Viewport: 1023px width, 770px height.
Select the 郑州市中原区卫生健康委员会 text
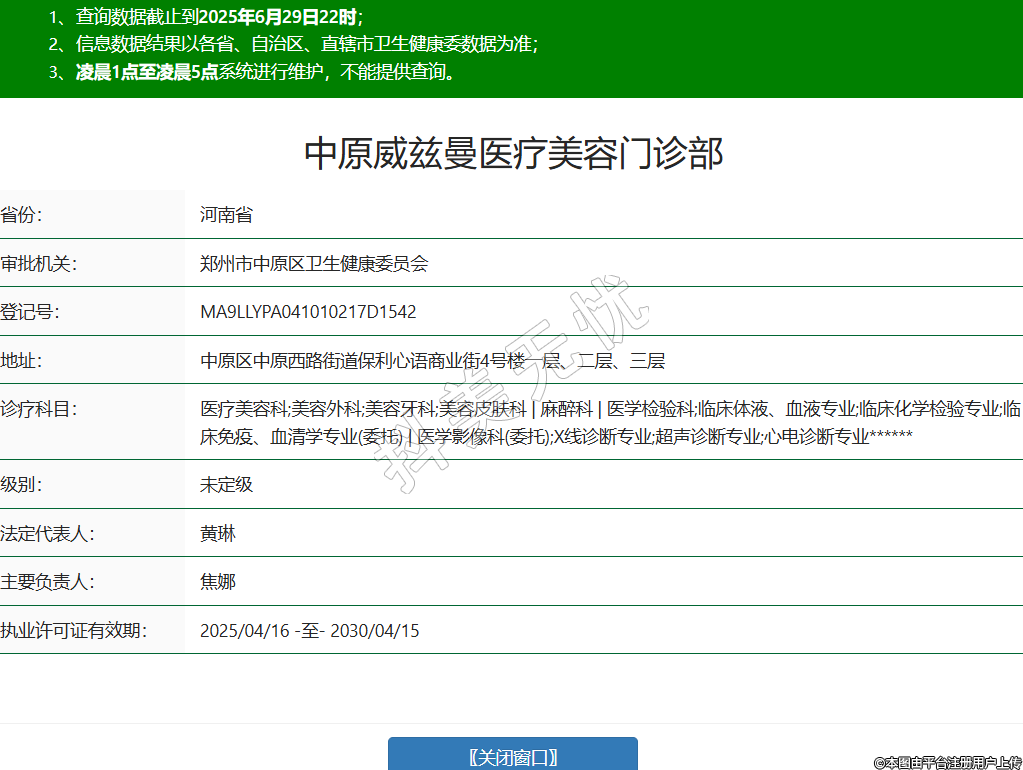(314, 264)
